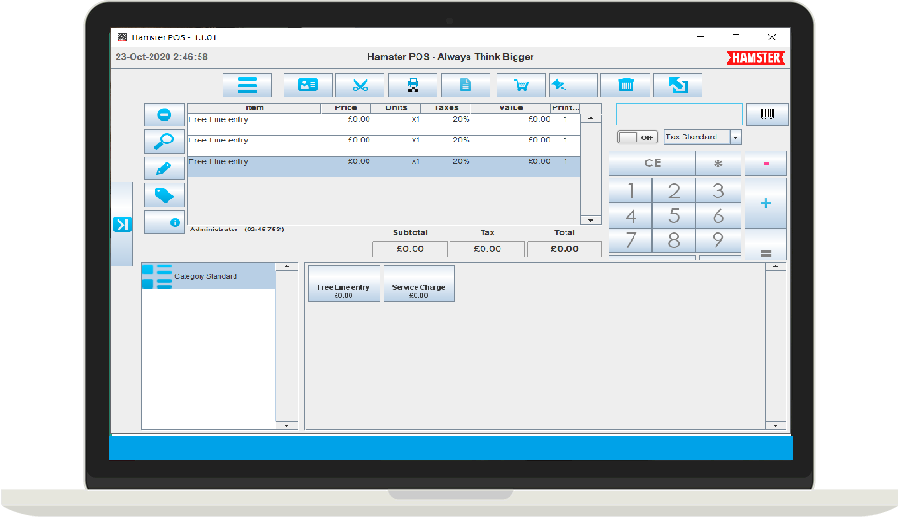Click the magnifier search button

(x=164, y=141)
